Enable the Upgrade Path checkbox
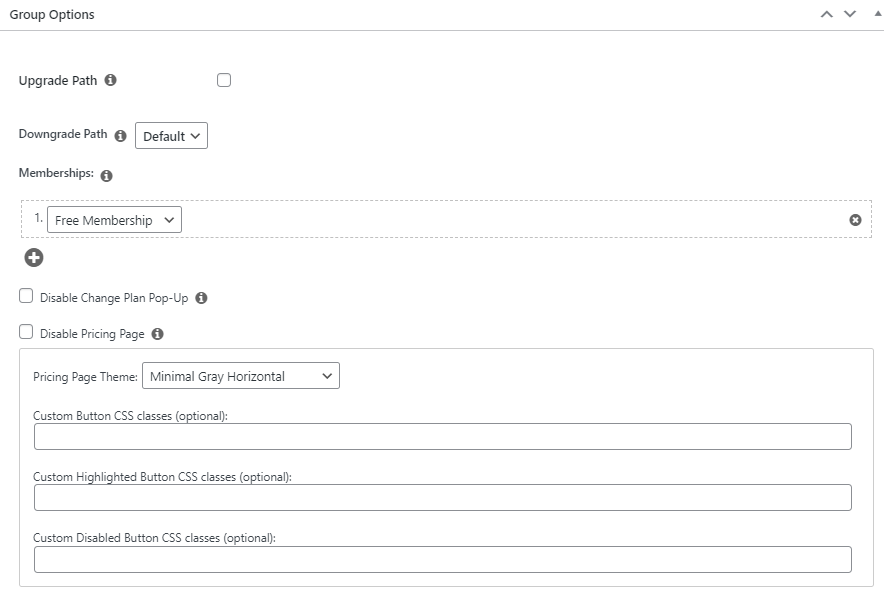 tap(224, 80)
